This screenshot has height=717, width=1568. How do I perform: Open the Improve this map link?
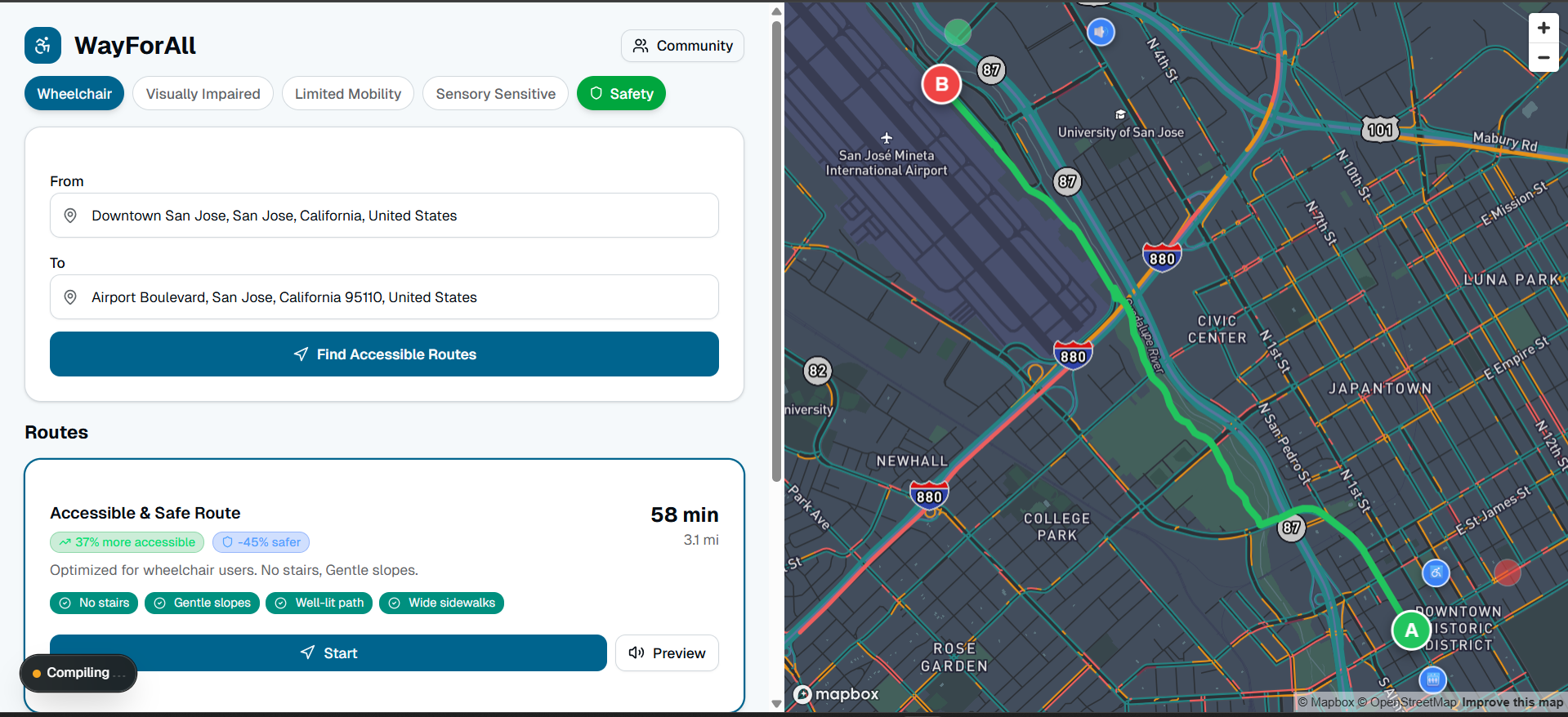point(1512,702)
